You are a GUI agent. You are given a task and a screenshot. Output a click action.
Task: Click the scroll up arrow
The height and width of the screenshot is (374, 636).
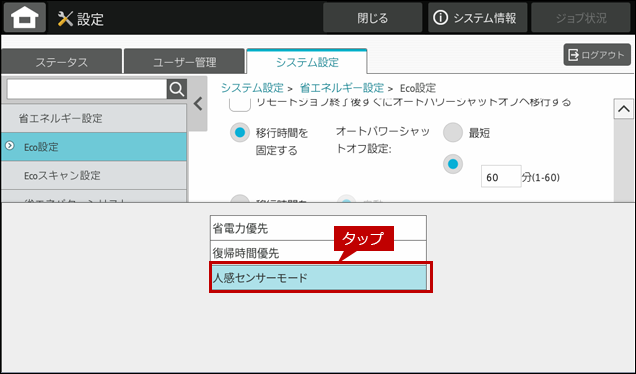[x=623, y=109]
